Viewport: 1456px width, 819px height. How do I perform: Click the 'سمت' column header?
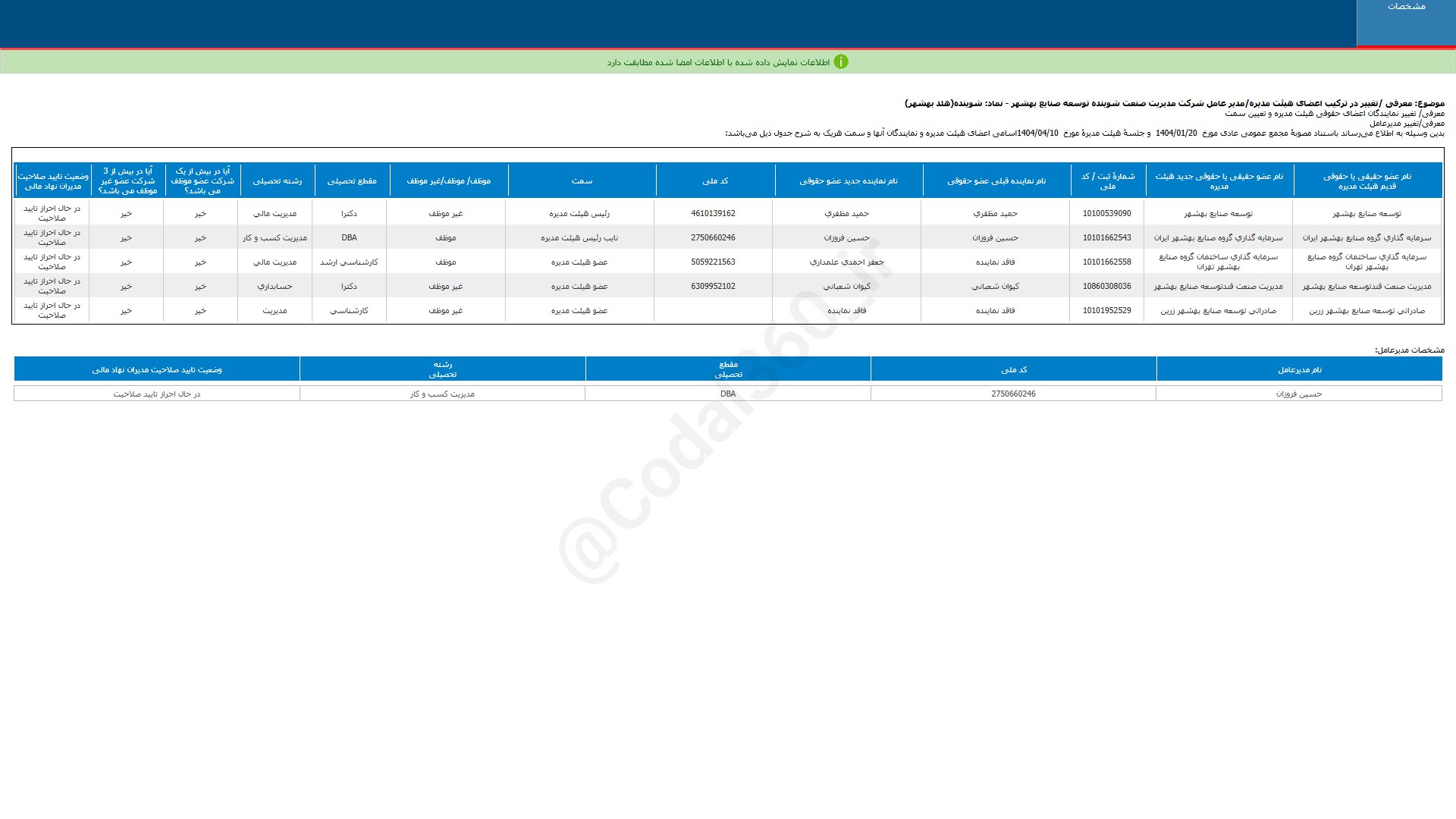click(582, 181)
